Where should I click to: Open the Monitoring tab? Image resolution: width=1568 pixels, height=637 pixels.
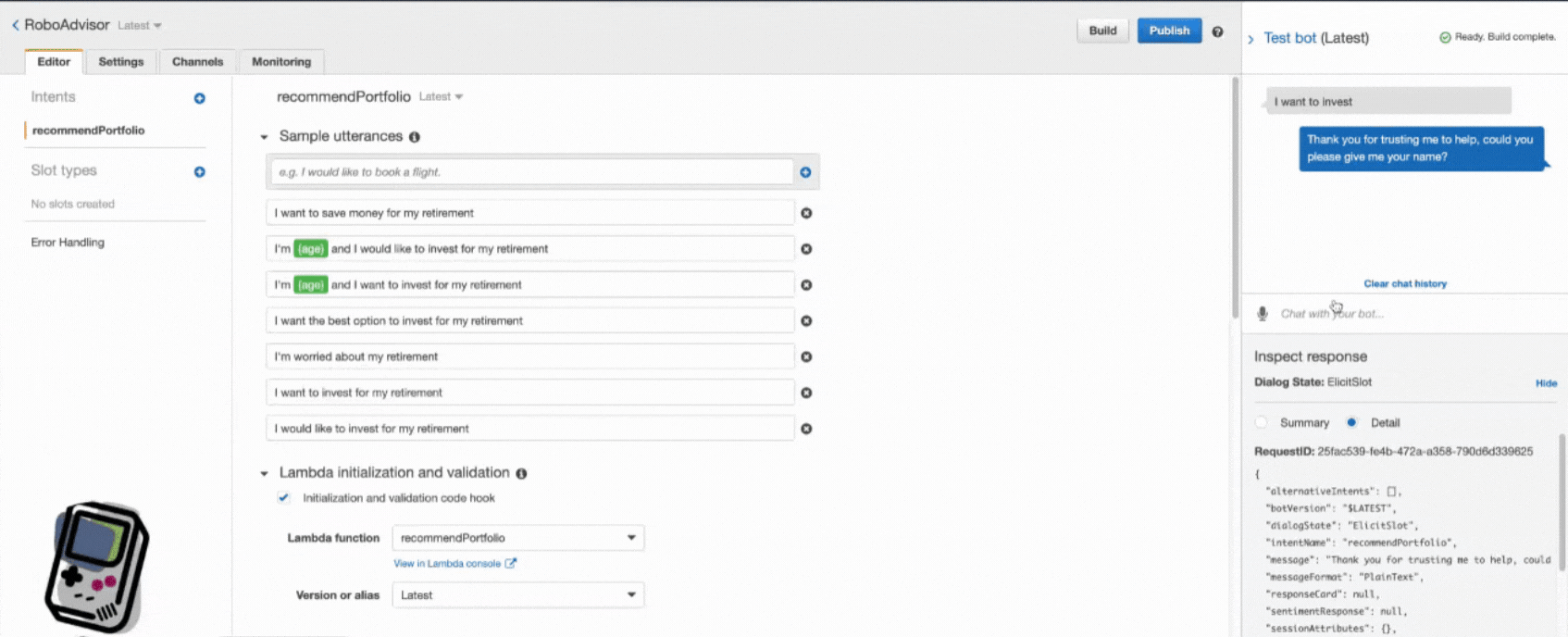281,62
